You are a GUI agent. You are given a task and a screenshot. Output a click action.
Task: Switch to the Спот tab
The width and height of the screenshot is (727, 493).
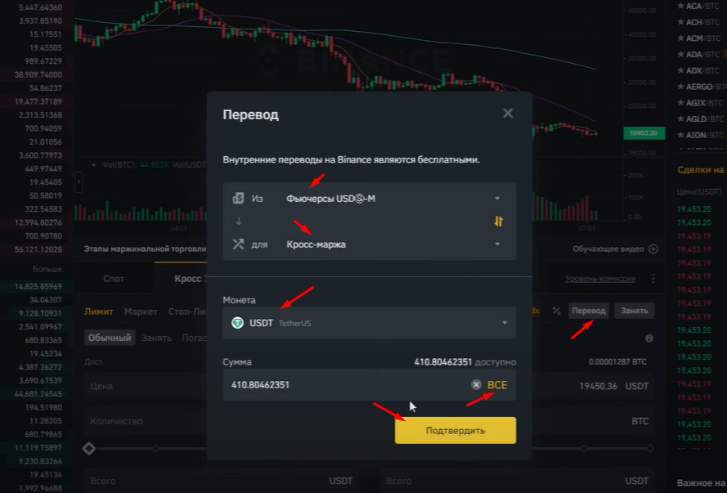114,279
